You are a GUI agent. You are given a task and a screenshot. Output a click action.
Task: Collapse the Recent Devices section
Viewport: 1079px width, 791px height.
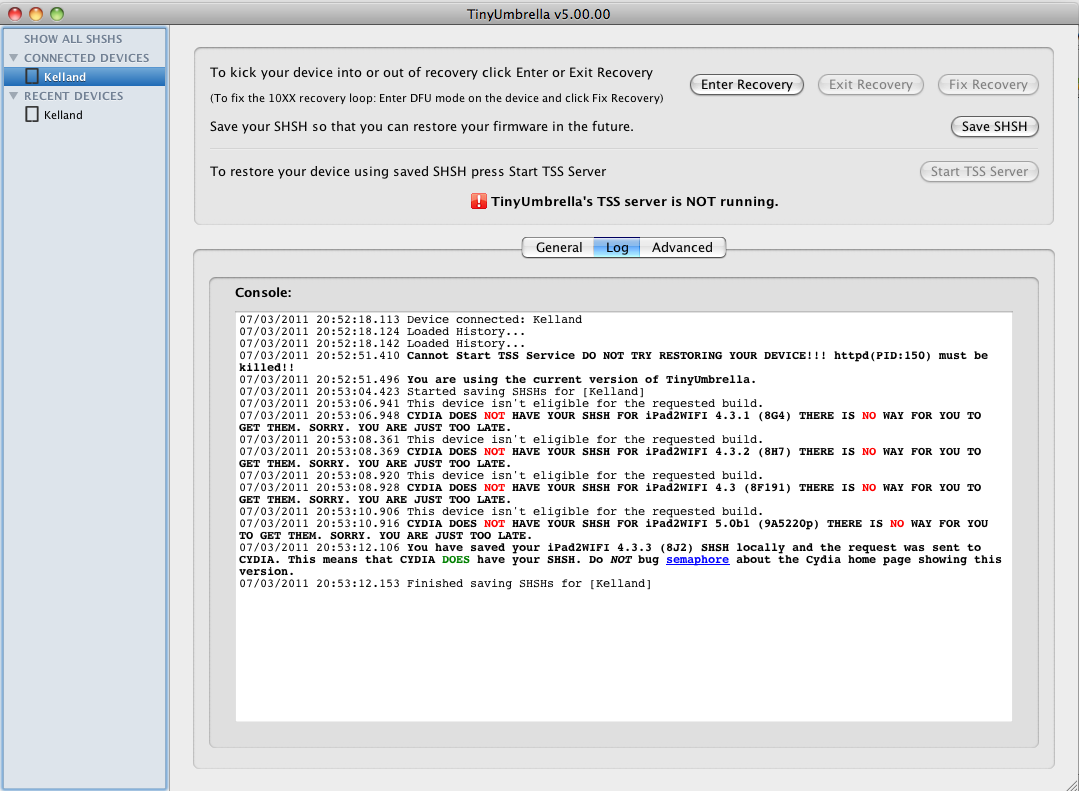[x=13, y=96]
